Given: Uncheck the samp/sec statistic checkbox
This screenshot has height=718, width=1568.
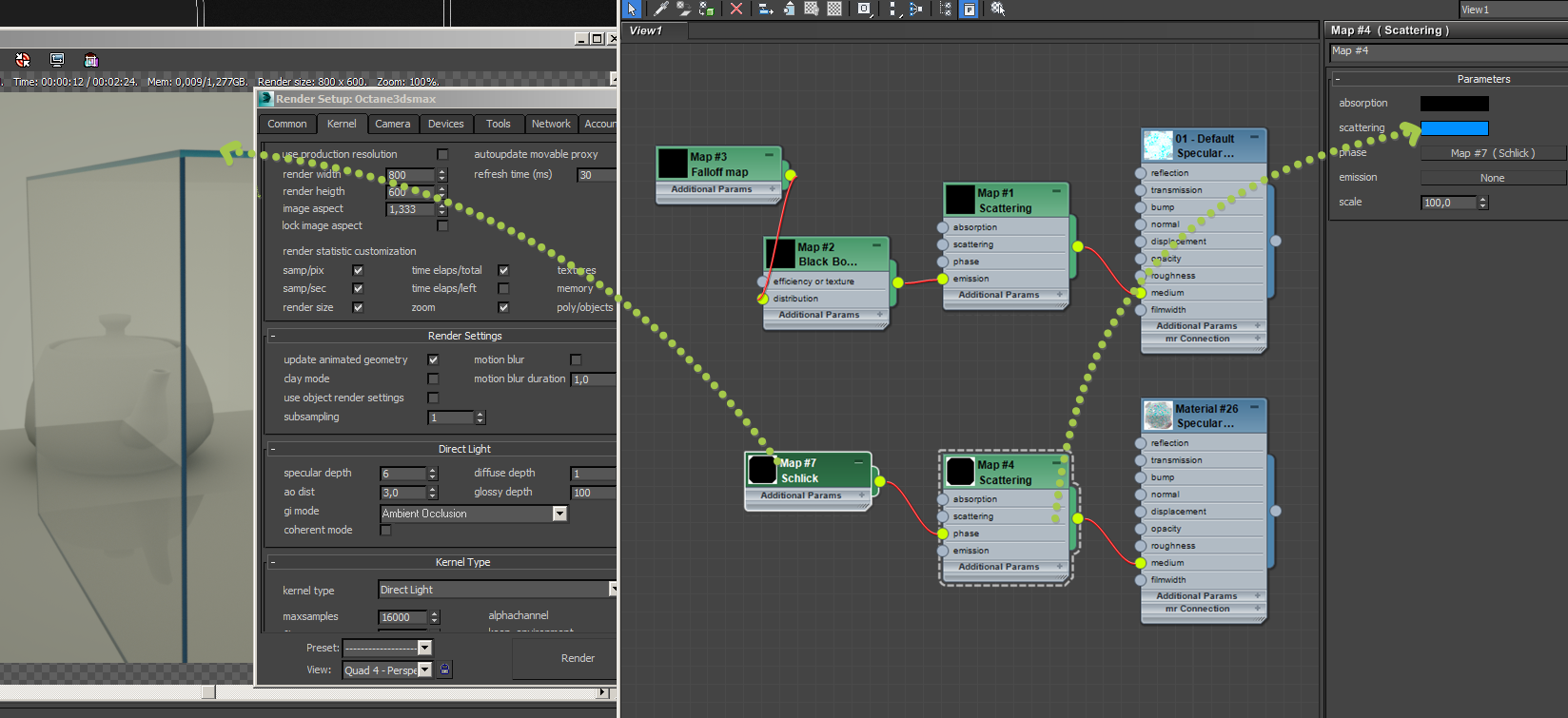Looking at the screenshot, I should point(358,288).
